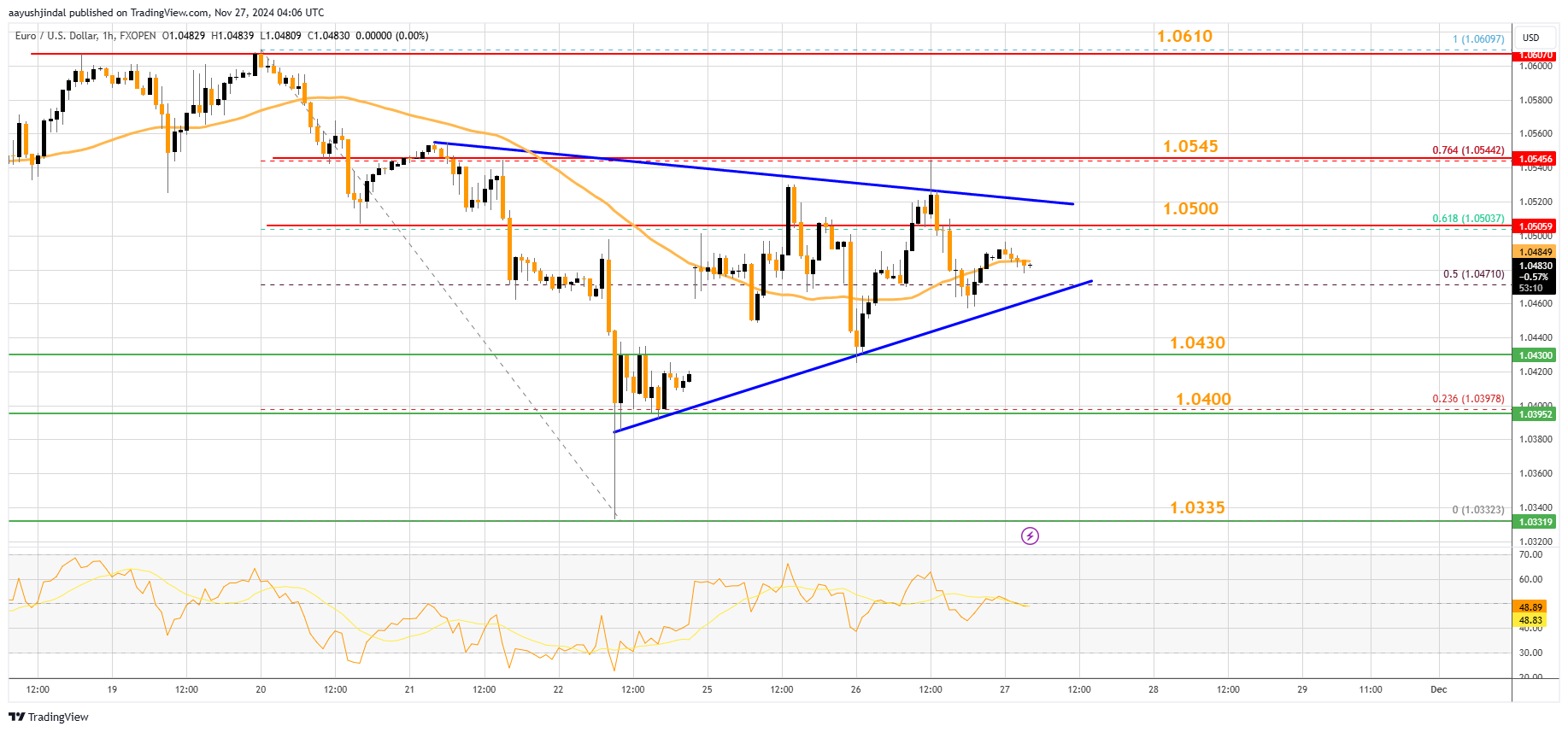The width and height of the screenshot is (1568, 732).
Task: Select the 1.0400 support label
Action: coord(1203,399)
